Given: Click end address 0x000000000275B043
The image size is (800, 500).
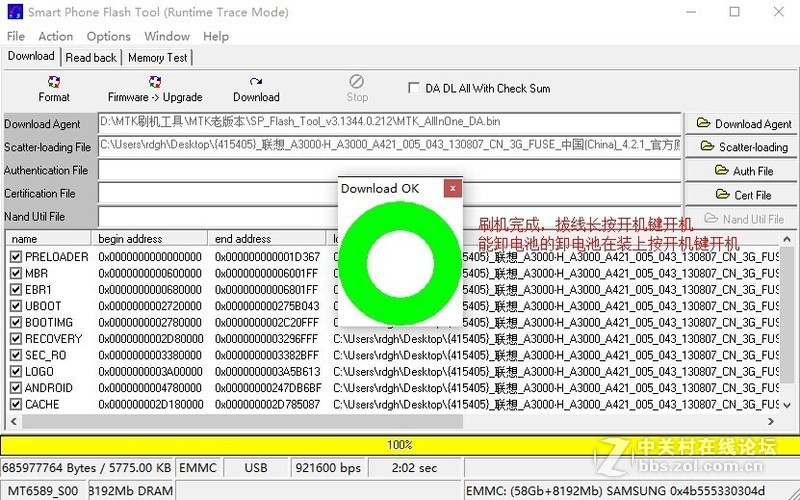Looking at the screenshot, I should 267,306.
